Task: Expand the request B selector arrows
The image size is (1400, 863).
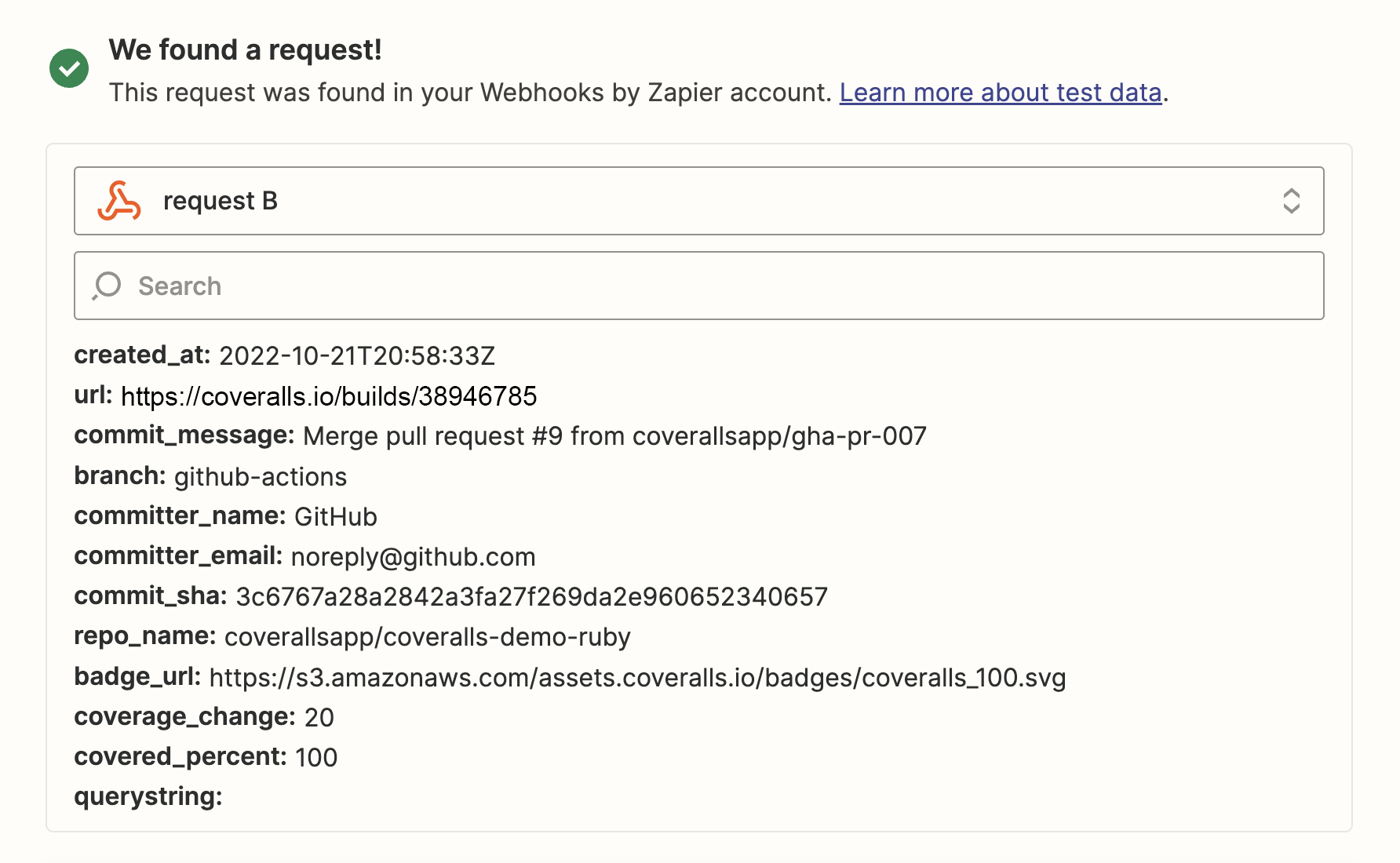Action: coord(1291,201)
